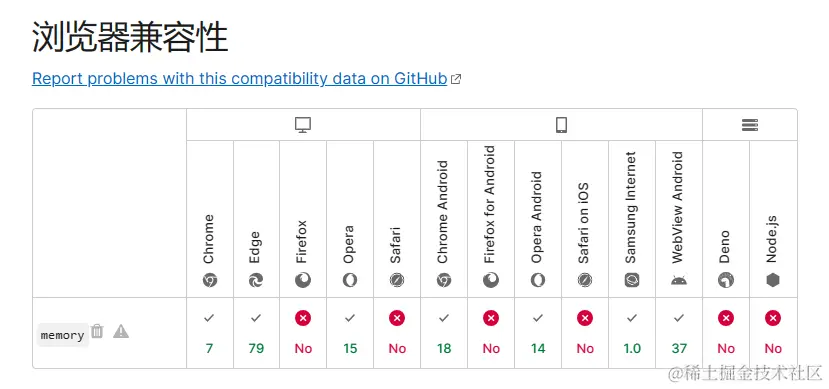Viewport: 829px width, 389px height.
Task: Click the Edge browser logo icon
Action: pyautogui.click(x=256, y=280)
